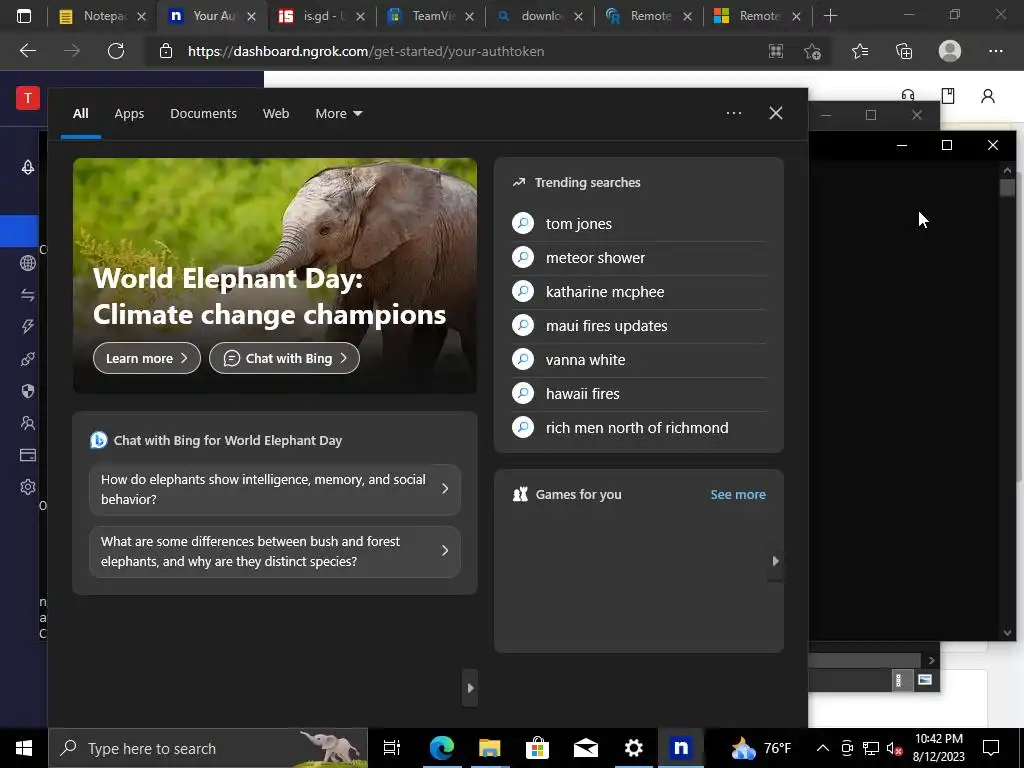
Task: Search trending hawaii fires
Action: [x=639, y=394]
